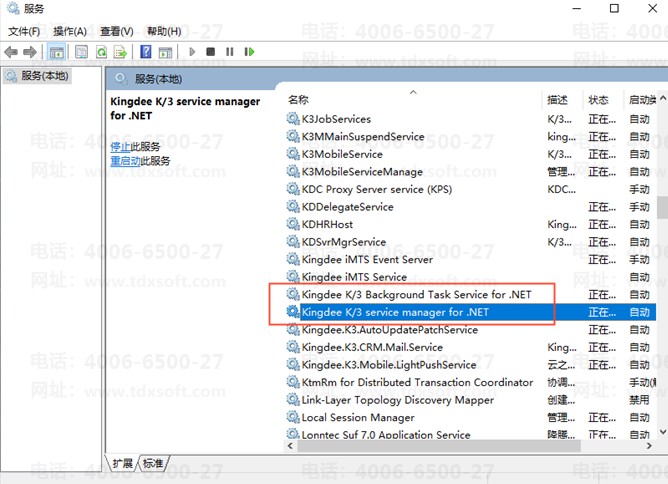Open the 文件(F) menu
668x484 pixels.
[x=24, y=31]
